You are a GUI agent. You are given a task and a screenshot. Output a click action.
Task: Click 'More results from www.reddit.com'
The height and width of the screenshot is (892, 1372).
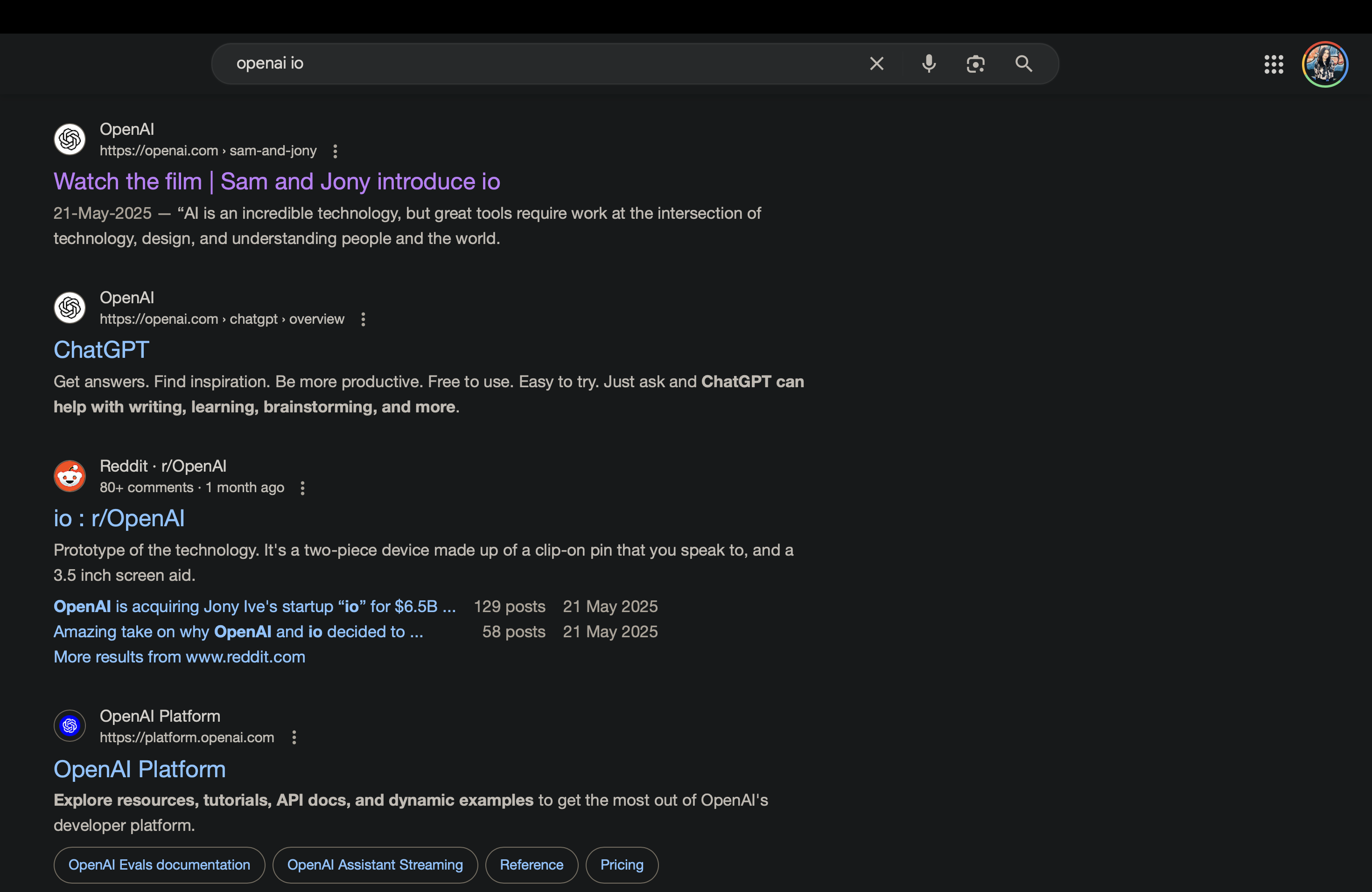179,657
